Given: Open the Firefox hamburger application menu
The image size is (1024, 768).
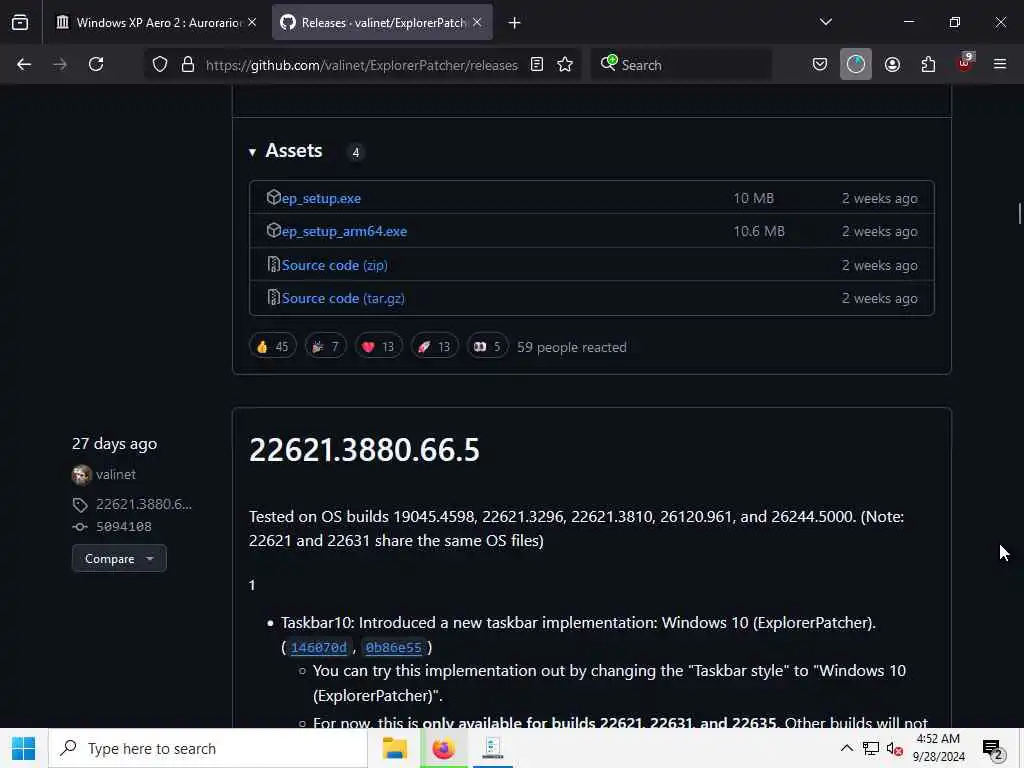Looking at the screenshot, I should [1000, 64].
